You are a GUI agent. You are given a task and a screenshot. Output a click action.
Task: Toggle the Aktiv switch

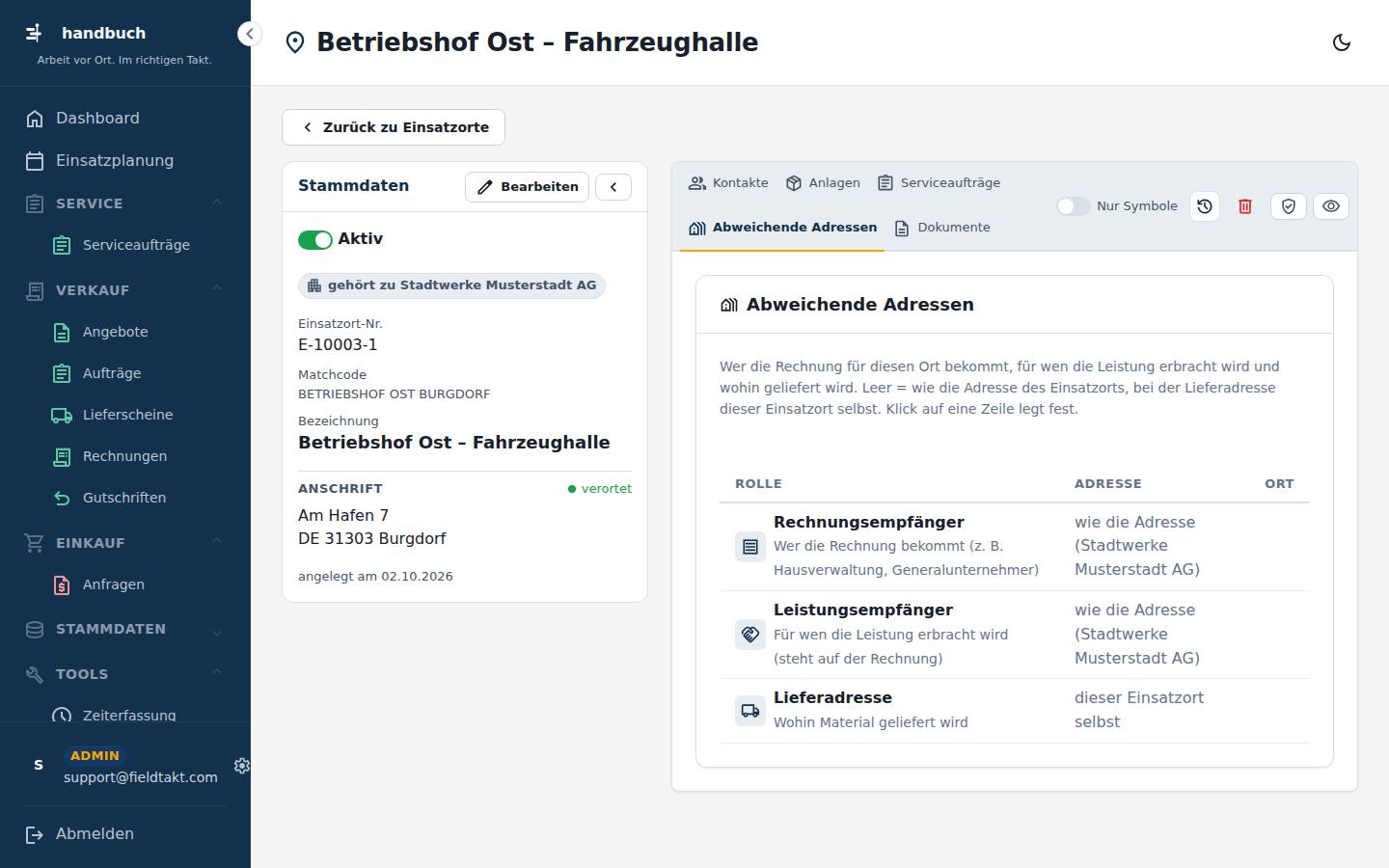click(x=314, y=239)
